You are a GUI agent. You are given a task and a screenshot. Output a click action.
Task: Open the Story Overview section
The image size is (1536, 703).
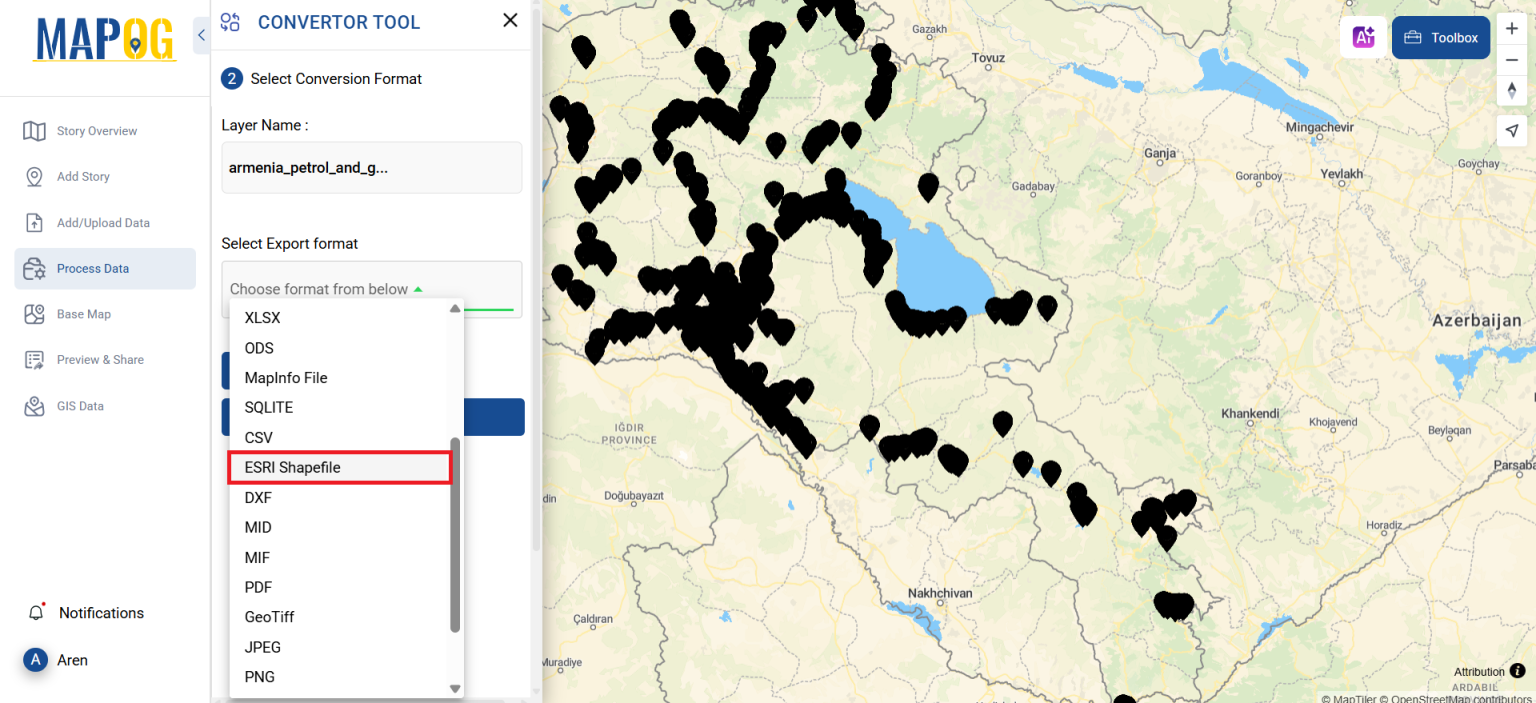tap(97, 130)
